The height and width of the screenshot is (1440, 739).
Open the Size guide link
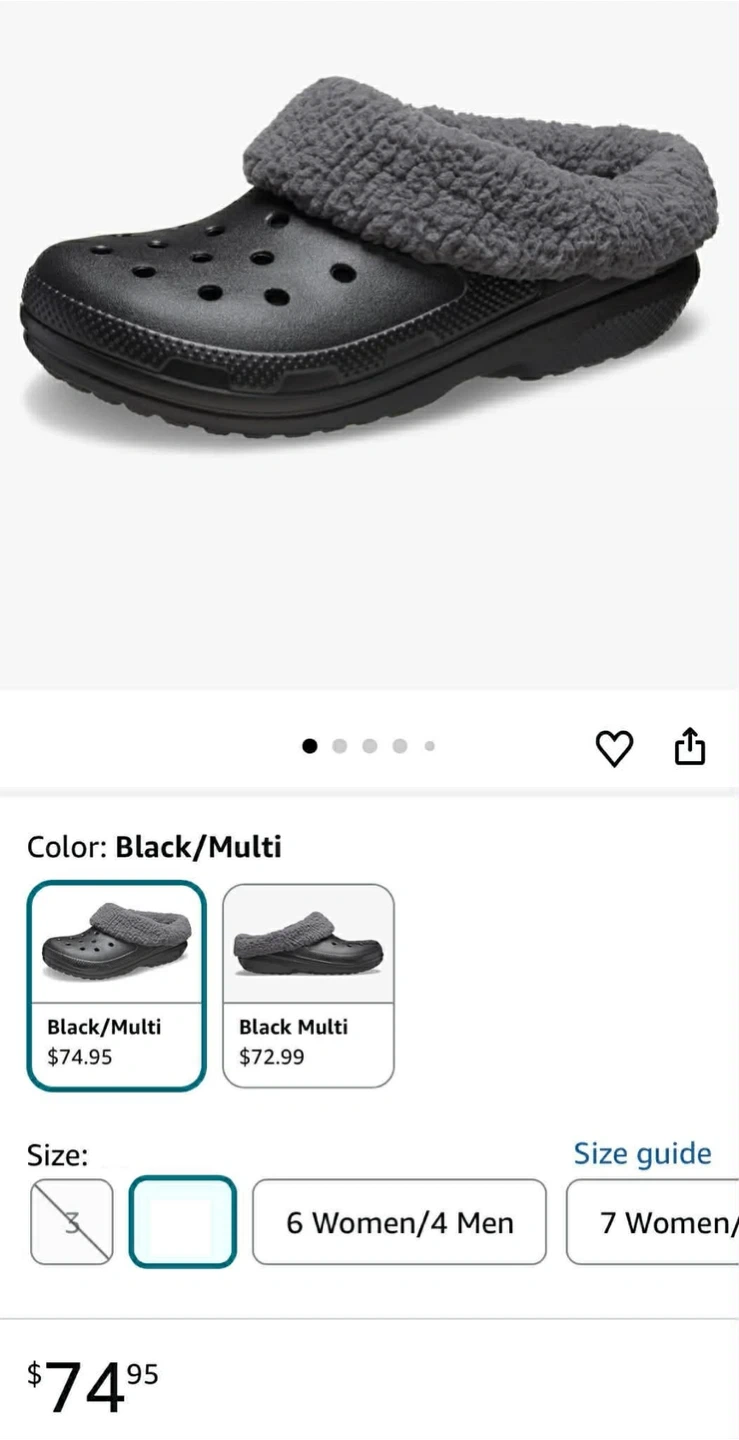point(642,1154)
